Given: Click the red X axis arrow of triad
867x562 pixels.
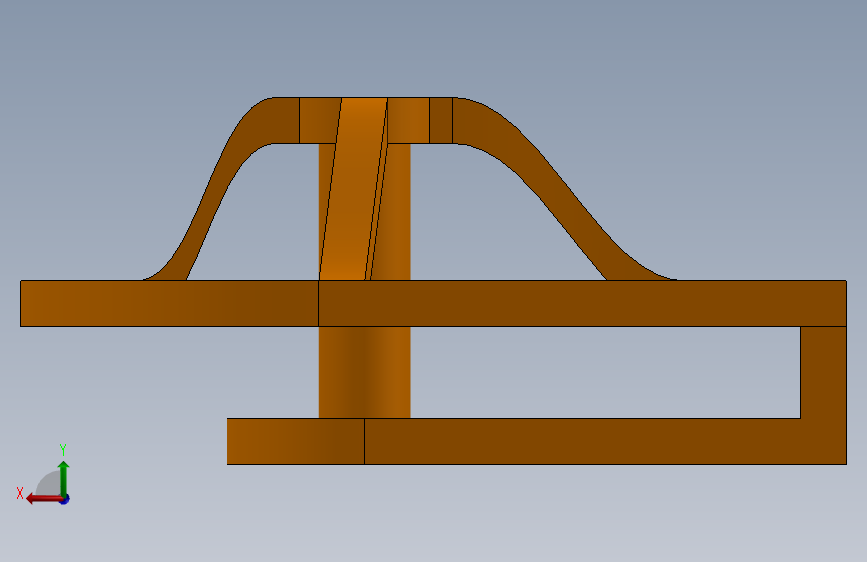Looking at the screenshot, I should click(x=43, y=499).
